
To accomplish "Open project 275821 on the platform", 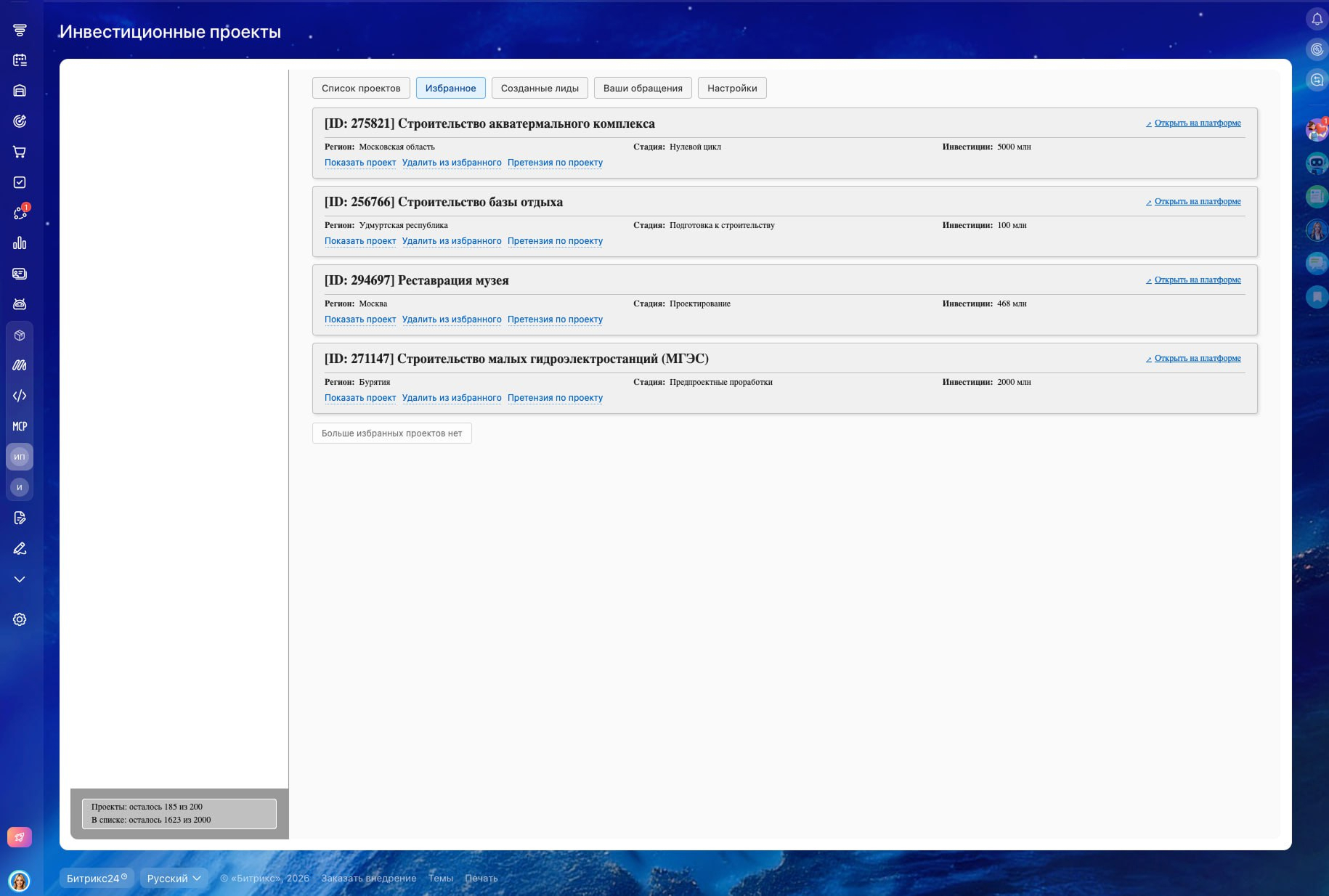I will pyautogui.click(x=1197, y=123).
